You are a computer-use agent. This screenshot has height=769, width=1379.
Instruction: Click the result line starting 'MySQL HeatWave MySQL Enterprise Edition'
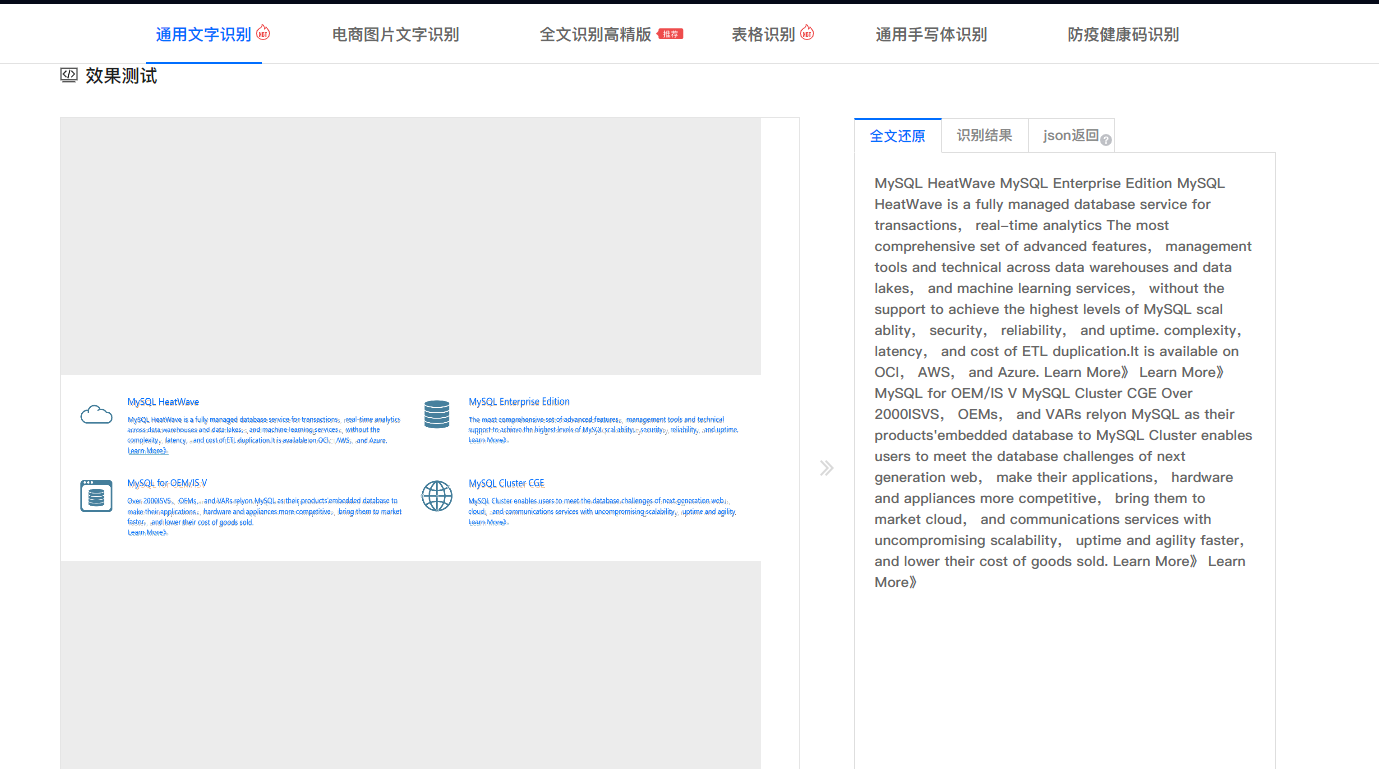(x=1049, y=183)
